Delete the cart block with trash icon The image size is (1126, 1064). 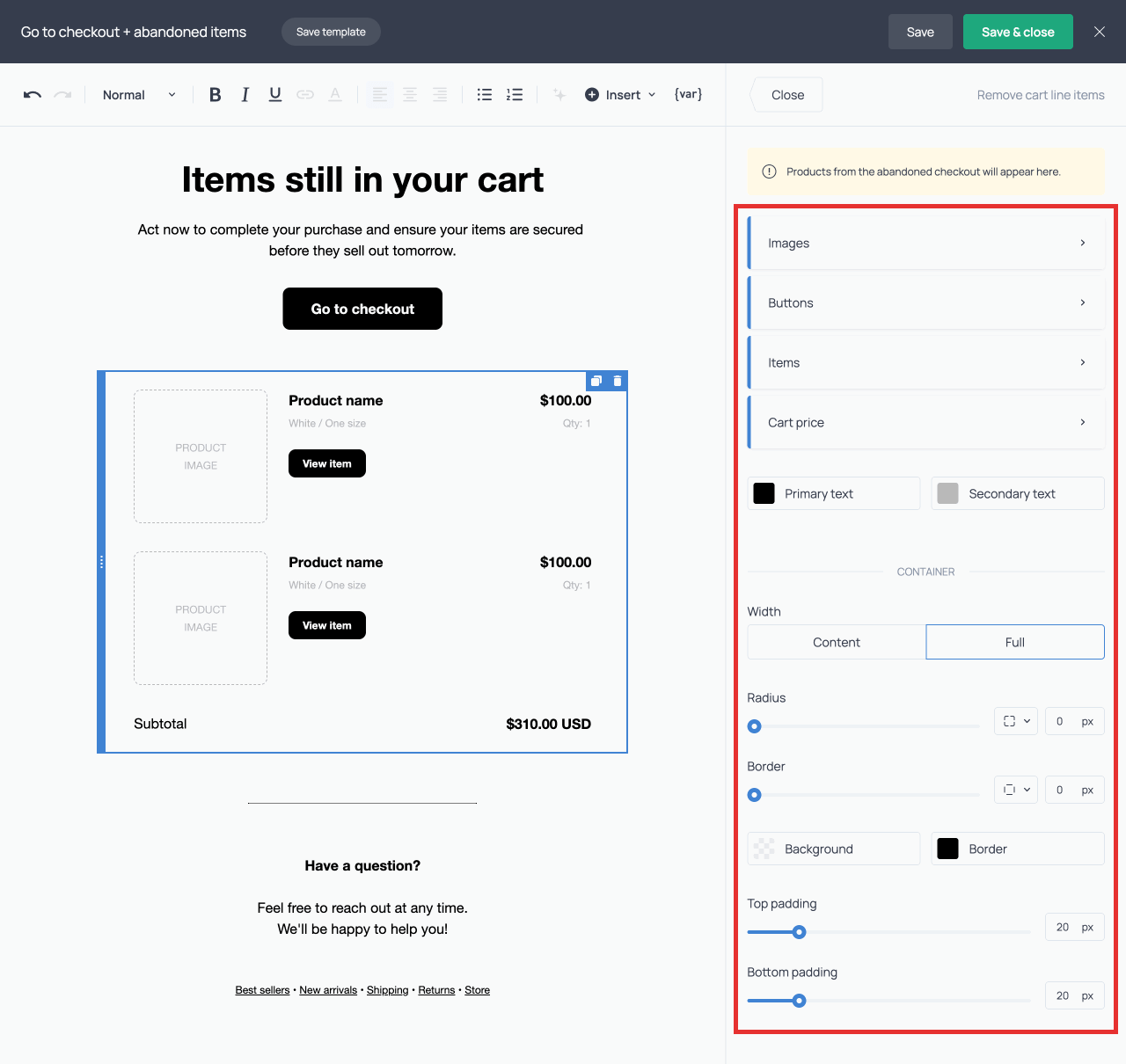pyautogui.click(x=618, y=381)
